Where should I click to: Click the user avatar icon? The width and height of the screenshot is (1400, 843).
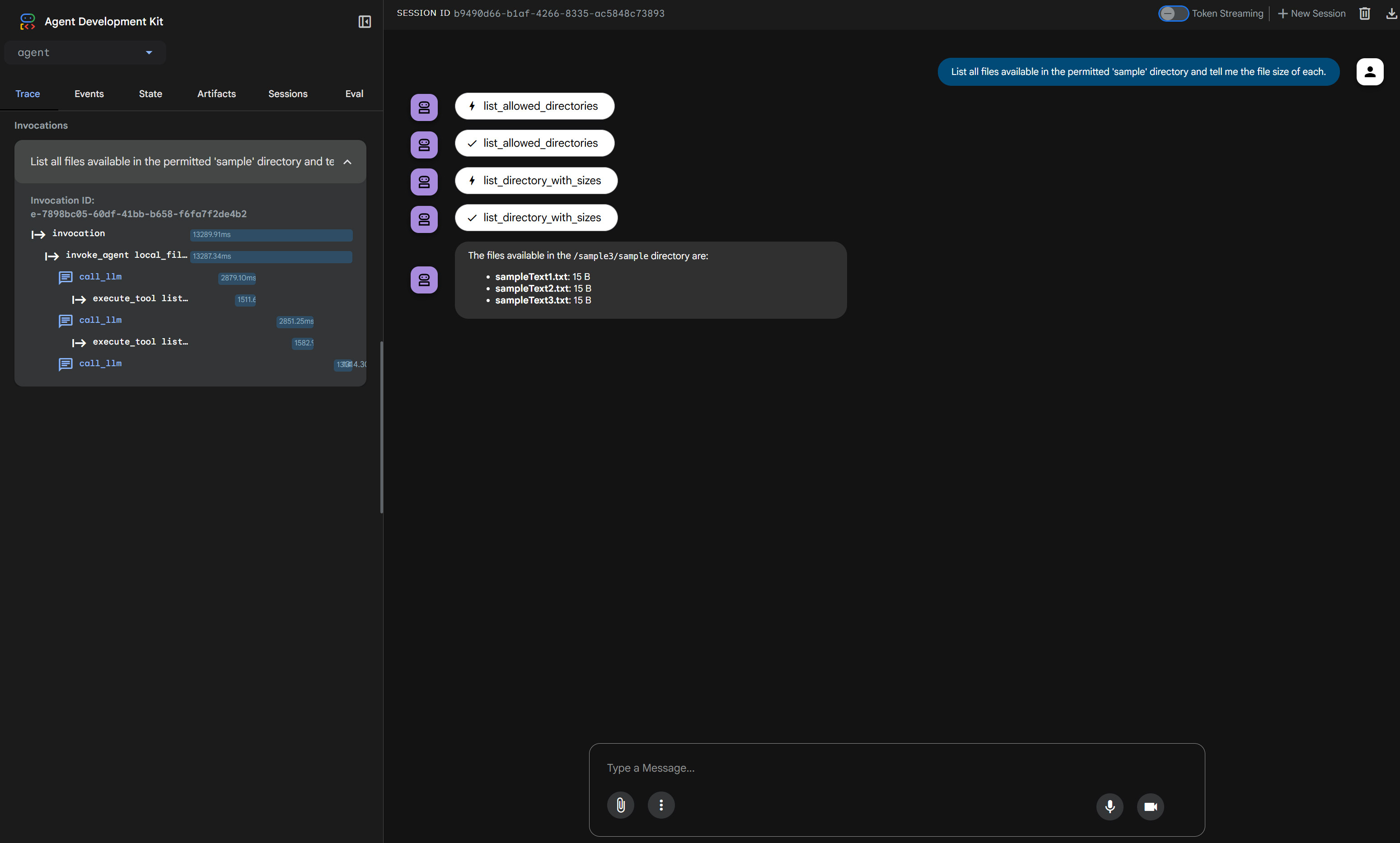pos(1369,72)
